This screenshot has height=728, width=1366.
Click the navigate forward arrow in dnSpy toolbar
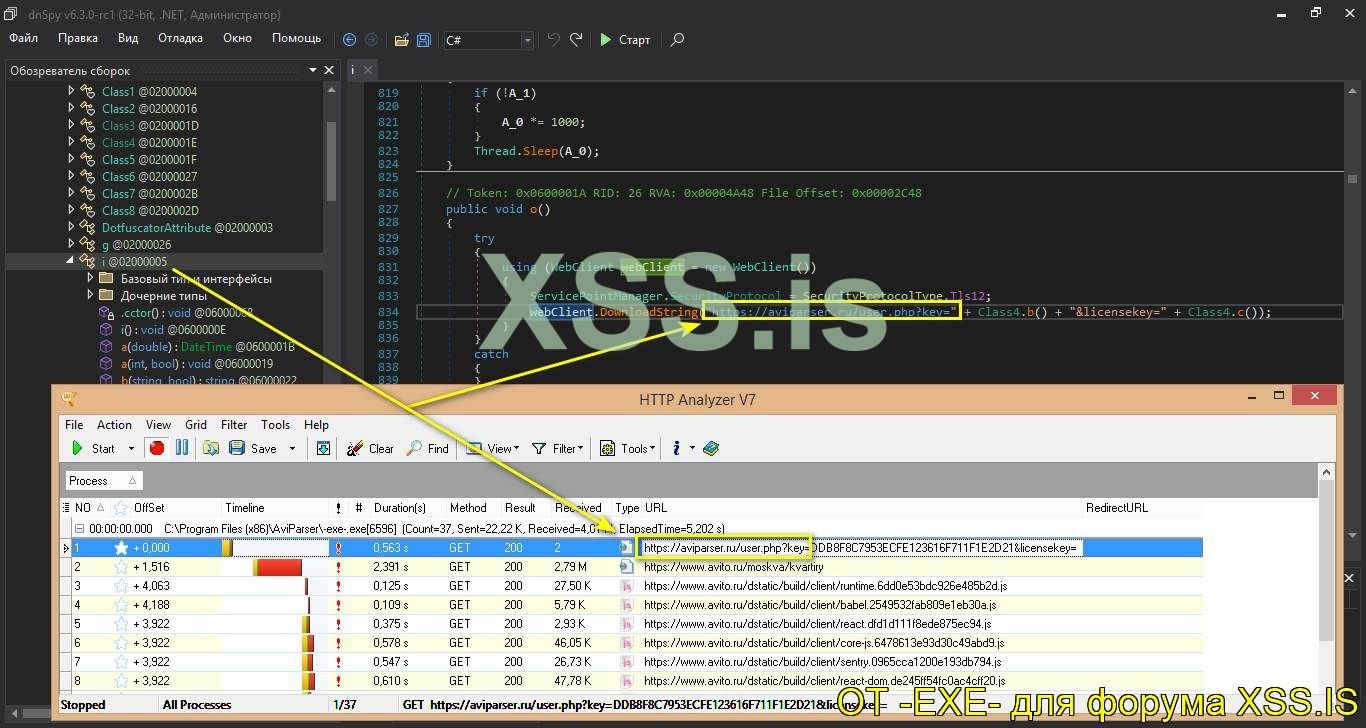point(372,40)
